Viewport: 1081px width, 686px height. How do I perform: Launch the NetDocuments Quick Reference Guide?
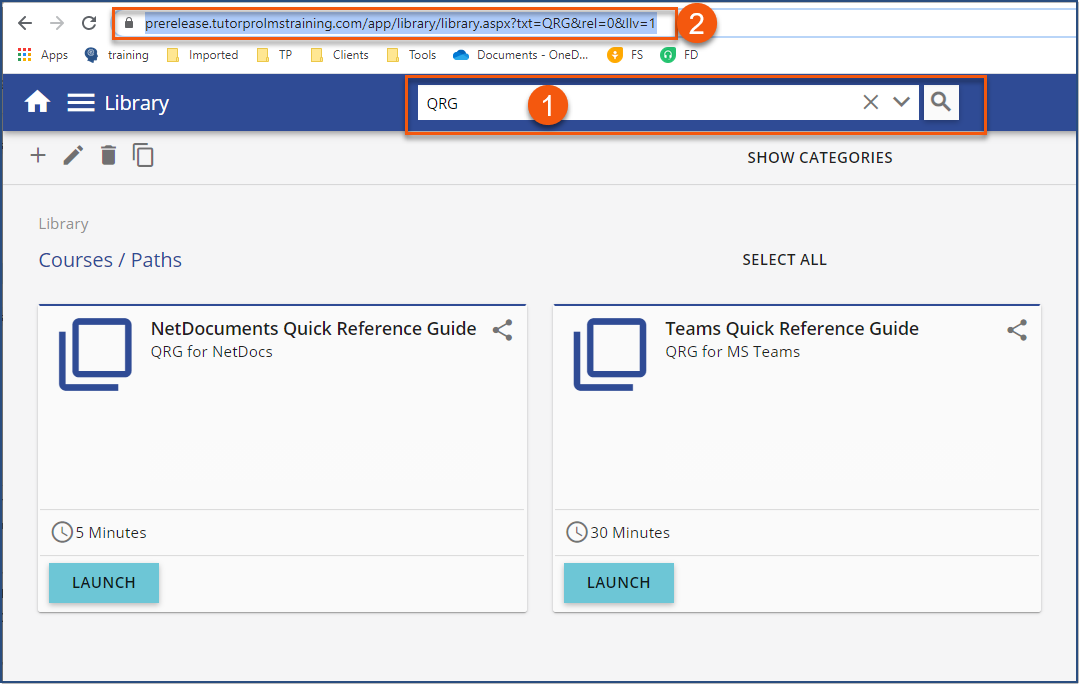tap(104, 583)
